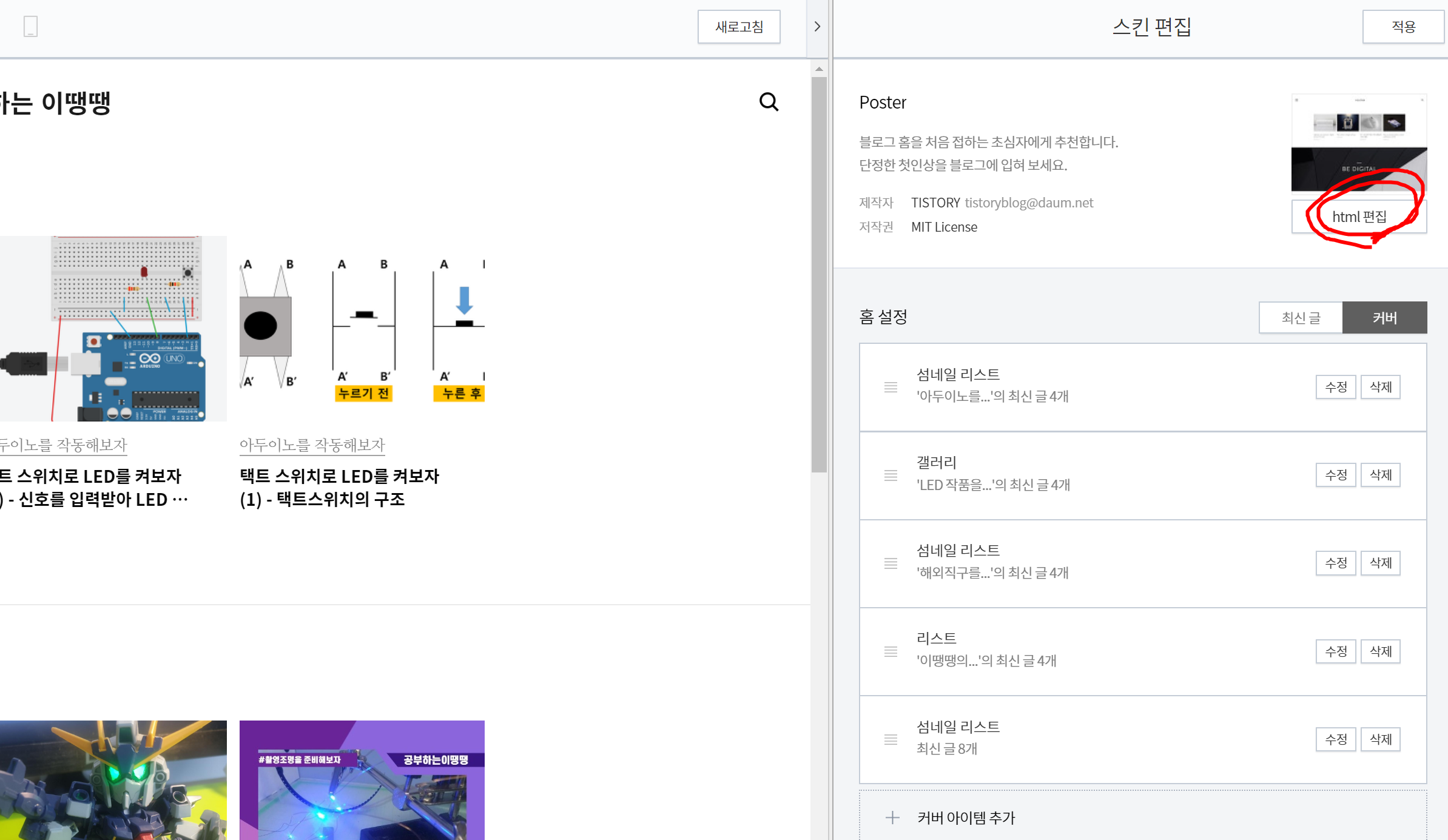Screen dimensions: 1448x840
Task: Collapse preview panel with chevron arrow
Action: [817, 27]
